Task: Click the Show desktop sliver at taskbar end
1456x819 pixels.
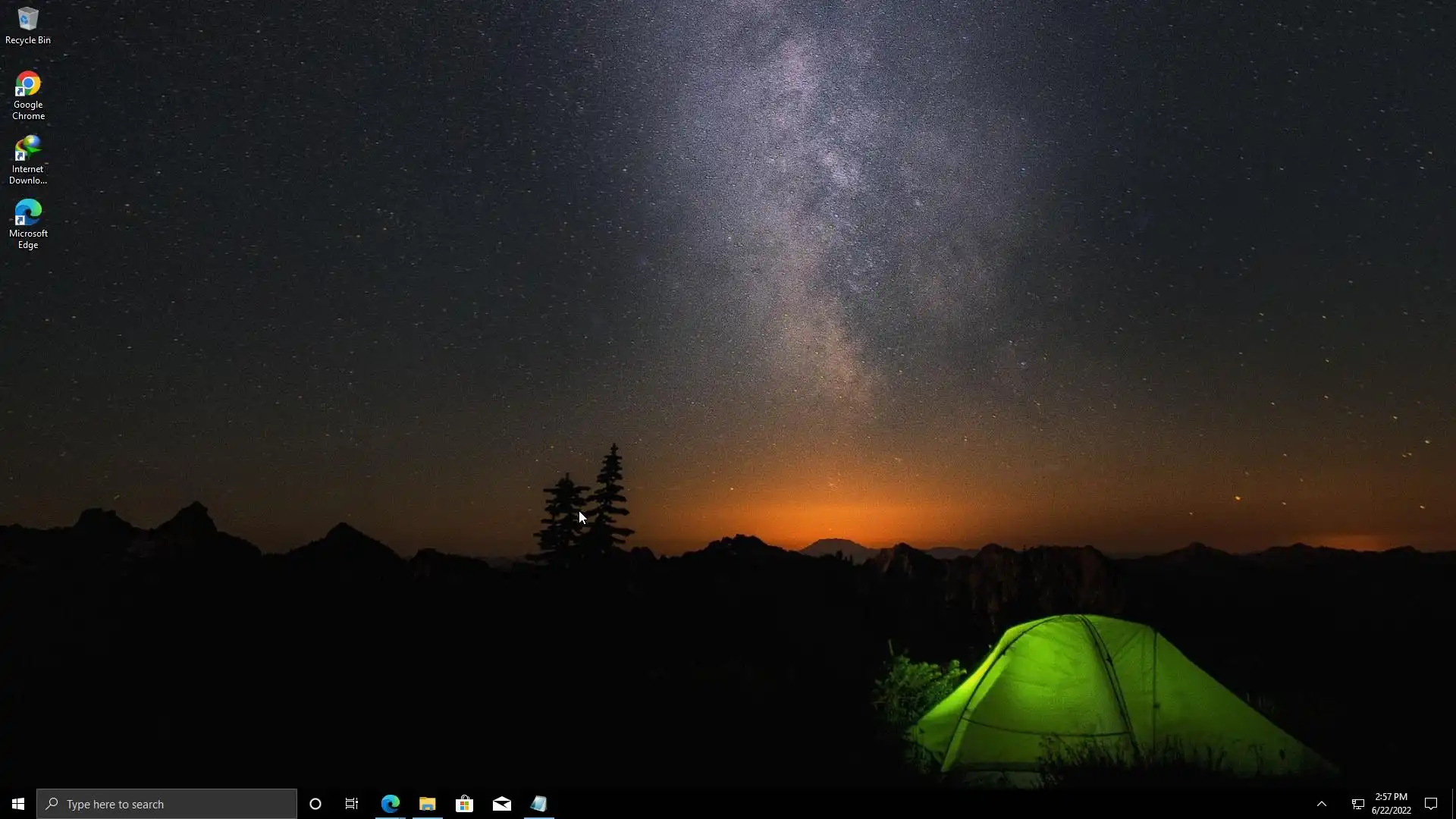Action: pyautogui.click(x=1453, y=804)
